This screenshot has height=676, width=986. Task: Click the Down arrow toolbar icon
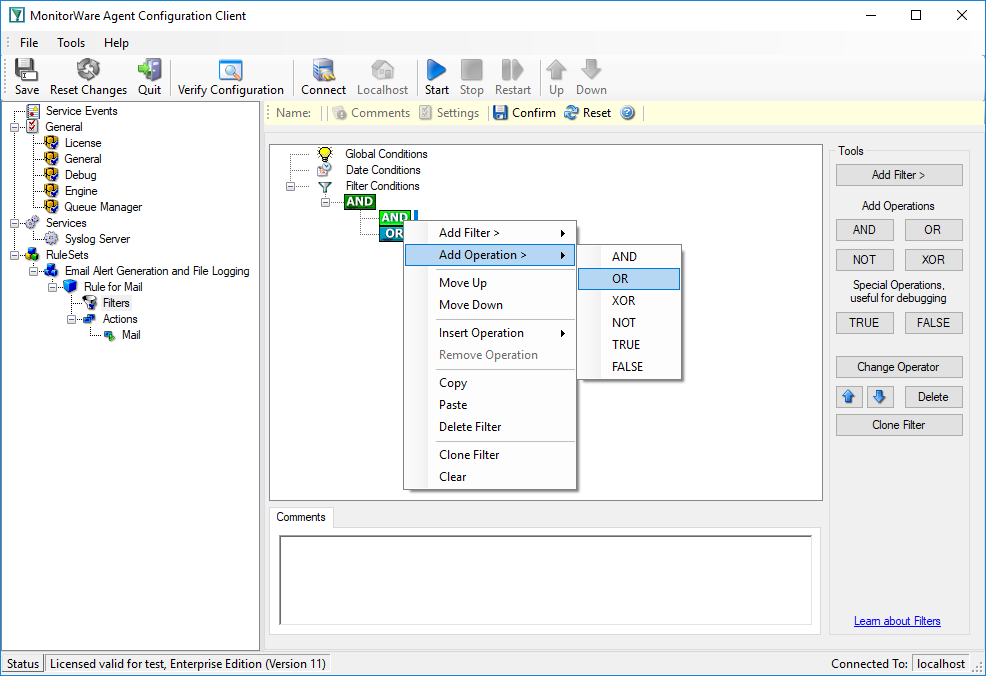(591, 70)
